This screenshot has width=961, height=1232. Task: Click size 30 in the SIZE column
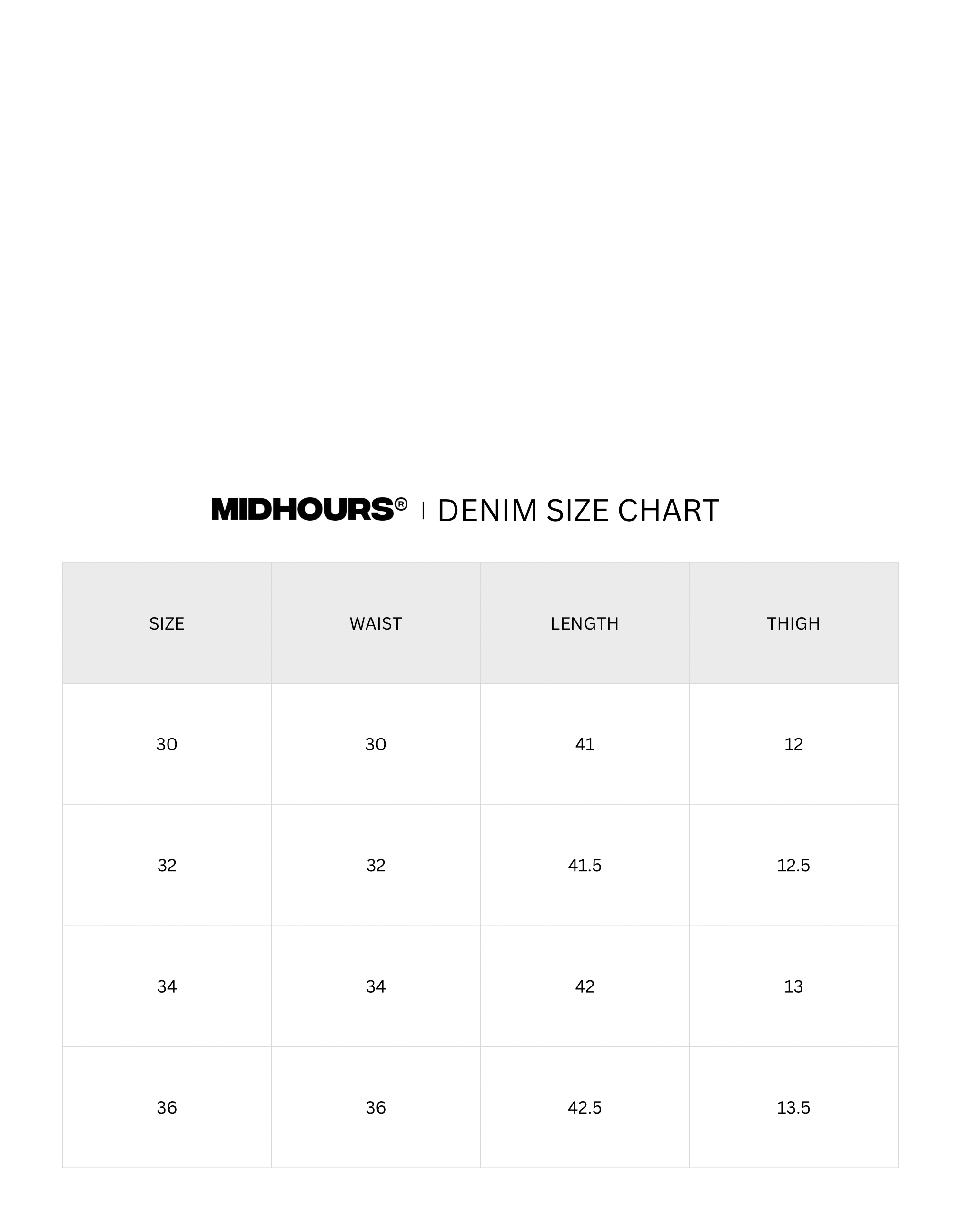(x=167, y=745)
